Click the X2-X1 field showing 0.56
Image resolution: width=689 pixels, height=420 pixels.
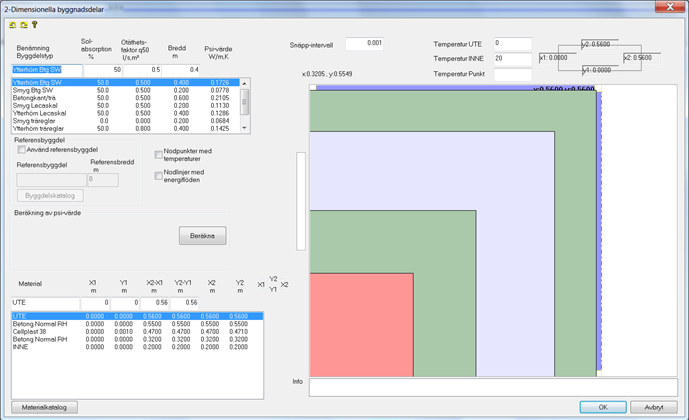[x=154, y=303]
